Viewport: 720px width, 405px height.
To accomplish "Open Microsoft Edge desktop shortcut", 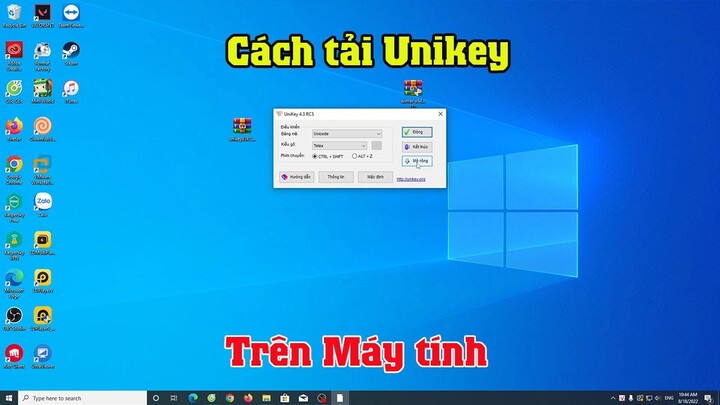I will click(14, 284).
